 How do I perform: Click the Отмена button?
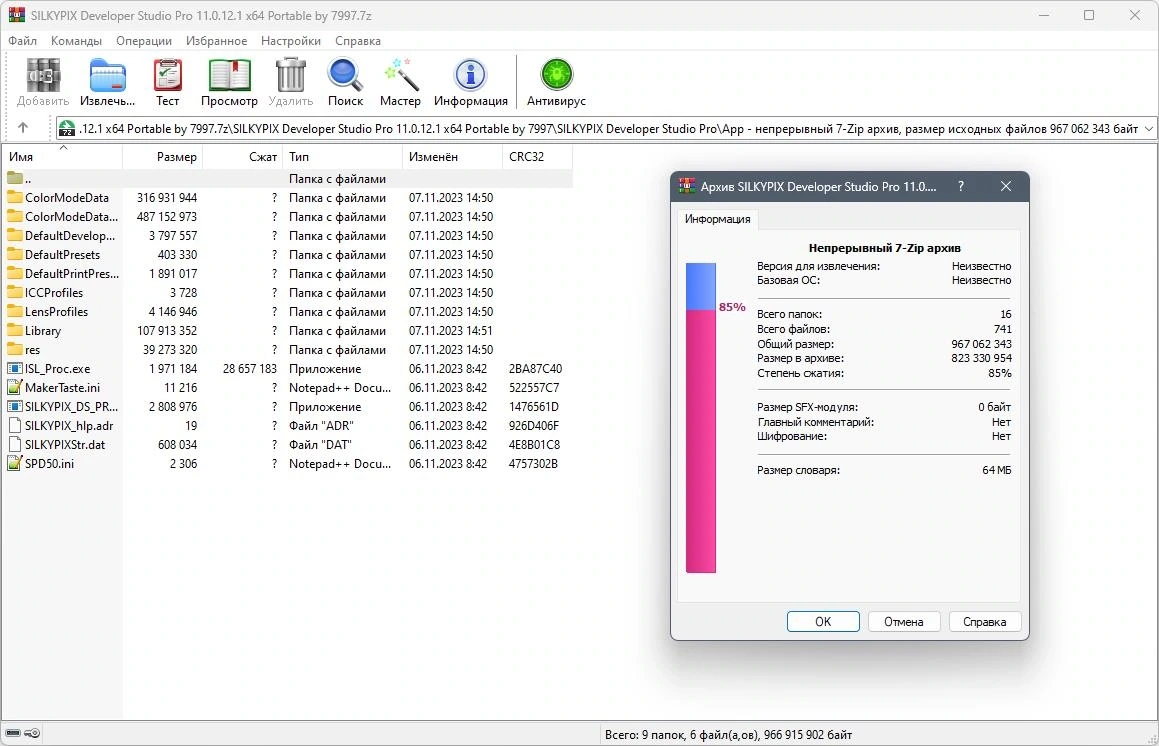tap(904, 622)
